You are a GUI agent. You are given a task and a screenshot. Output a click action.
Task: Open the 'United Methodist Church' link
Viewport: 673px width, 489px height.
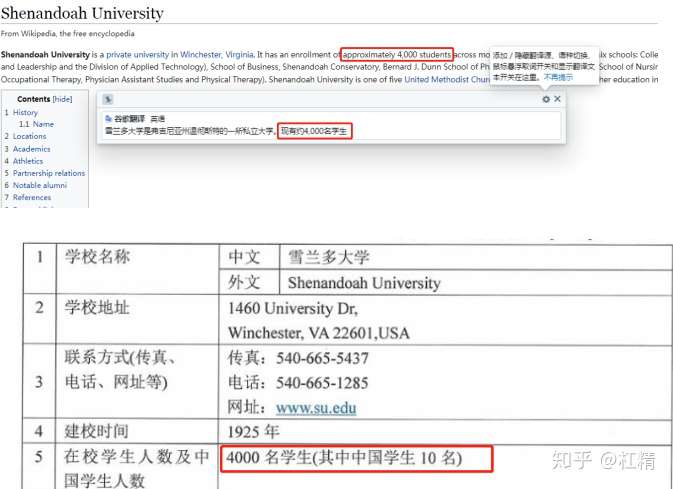coord(447,79)
